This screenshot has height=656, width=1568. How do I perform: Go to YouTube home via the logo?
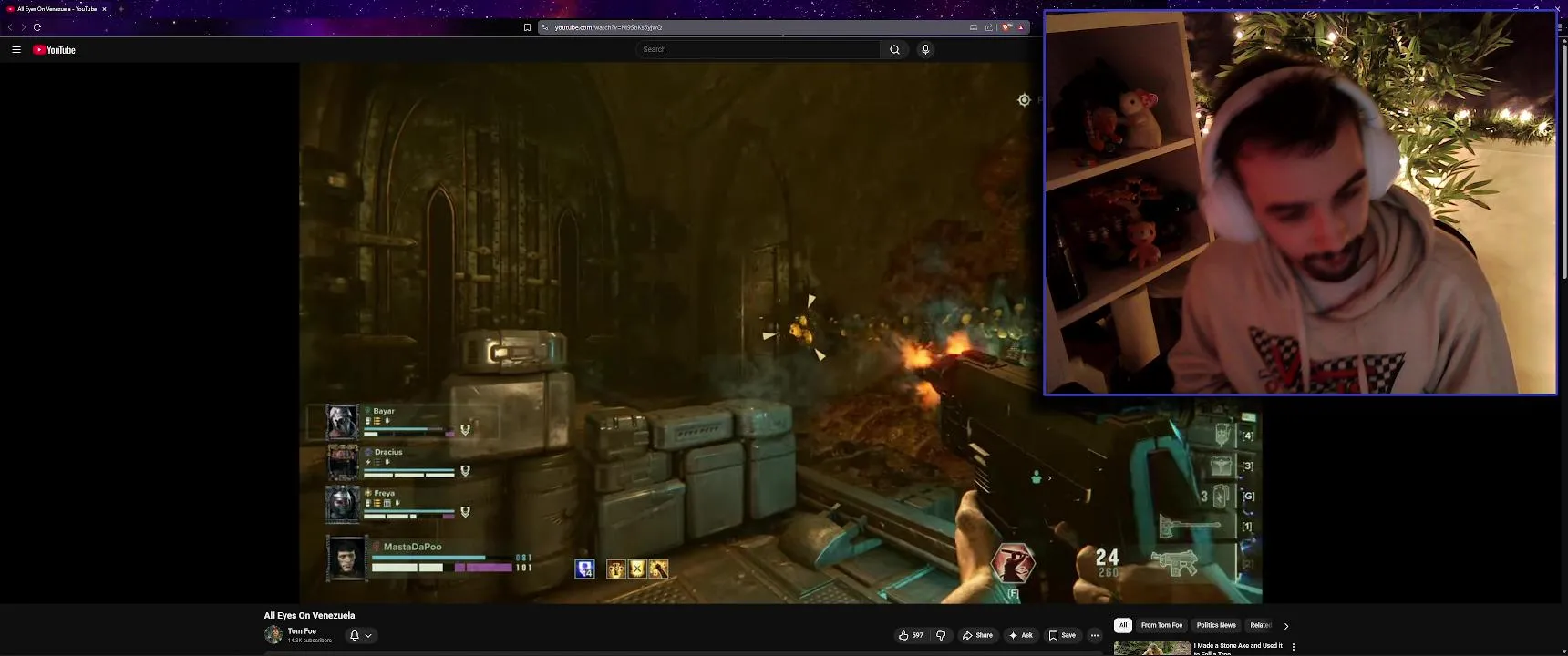click(54, 50)
